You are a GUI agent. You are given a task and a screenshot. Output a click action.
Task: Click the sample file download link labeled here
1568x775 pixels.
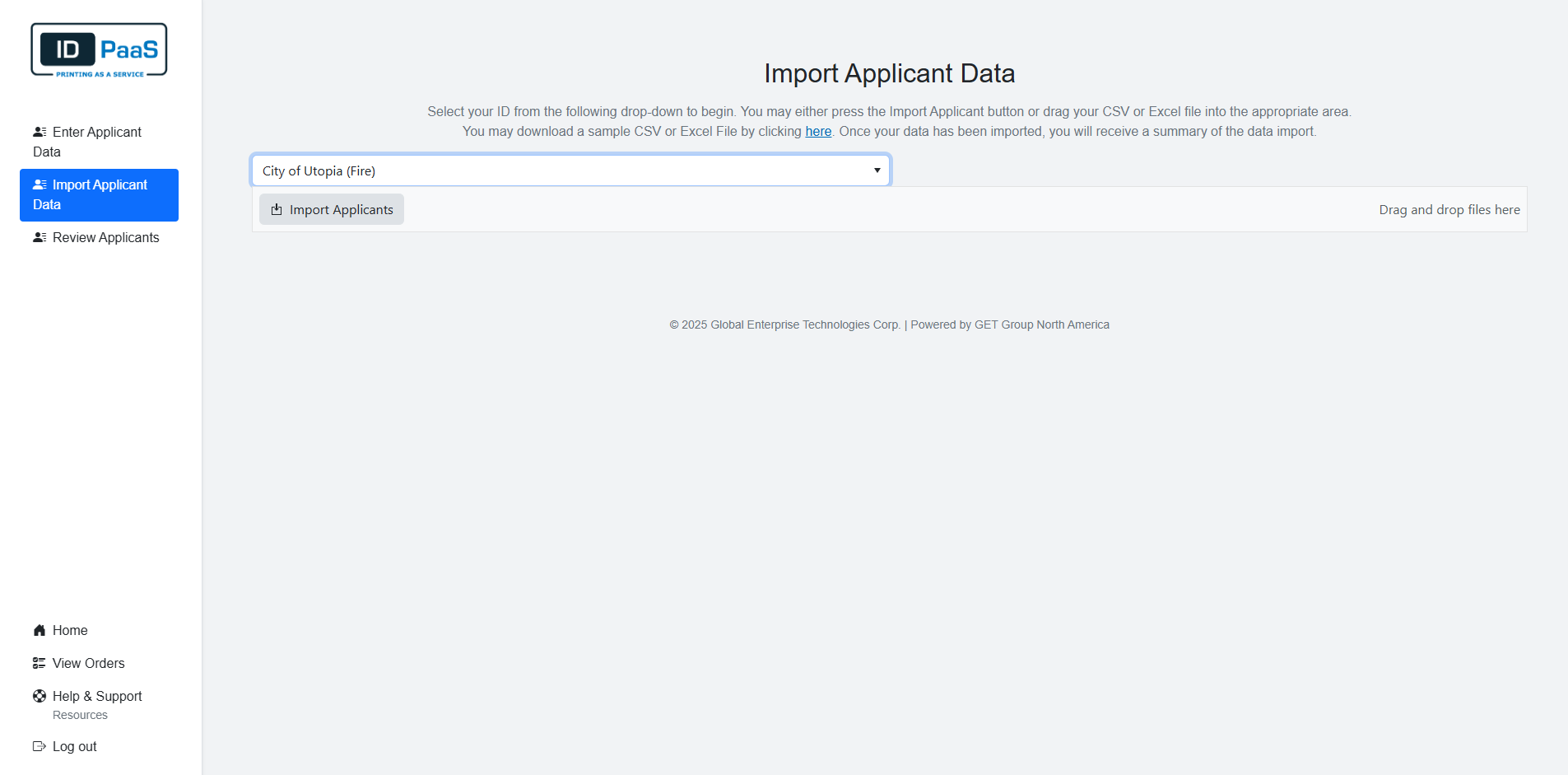817,131
